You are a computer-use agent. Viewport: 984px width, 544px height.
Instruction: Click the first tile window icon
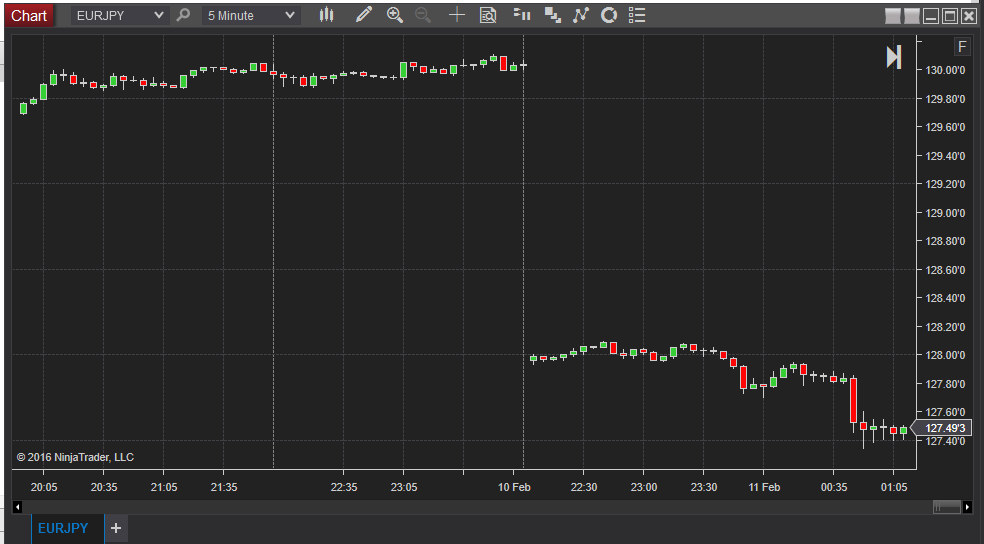coord(892,16)
